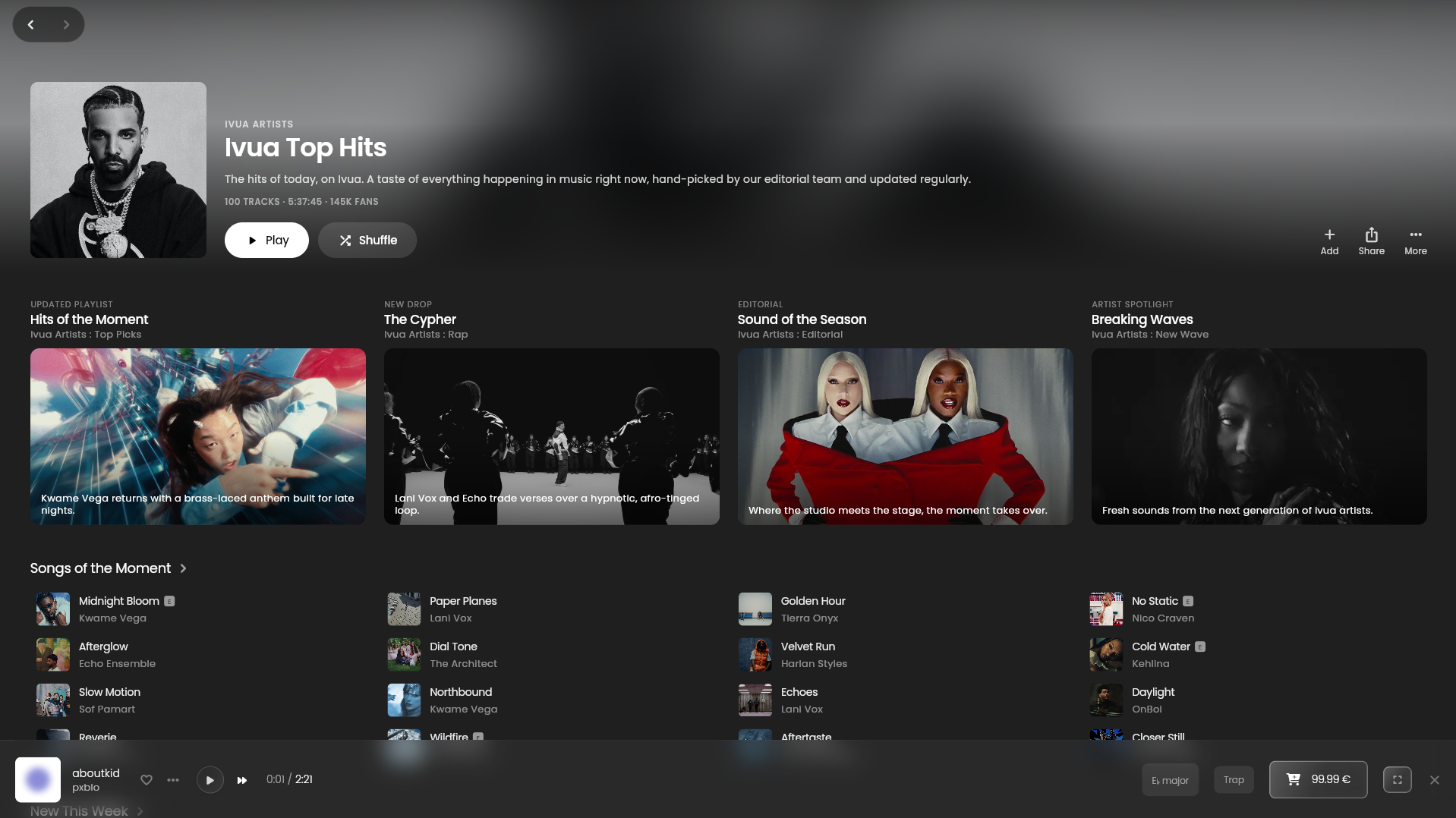Like the aboutkid track with heart icon
Image resolution: width=1456 pixels, height=818 pixels.
tap(147, 780)
